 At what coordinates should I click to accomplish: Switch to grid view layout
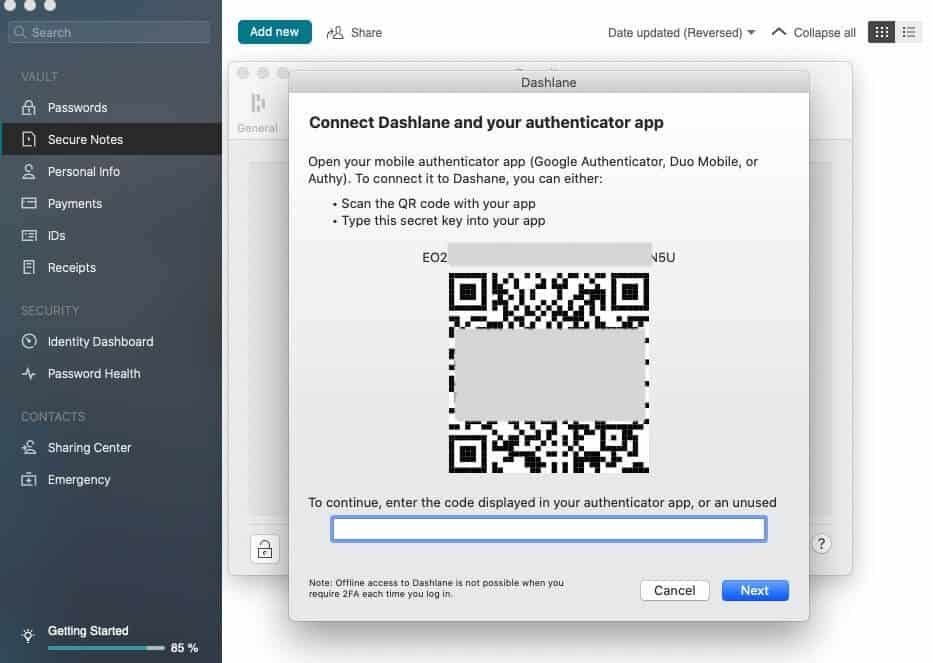click(881, 32)
